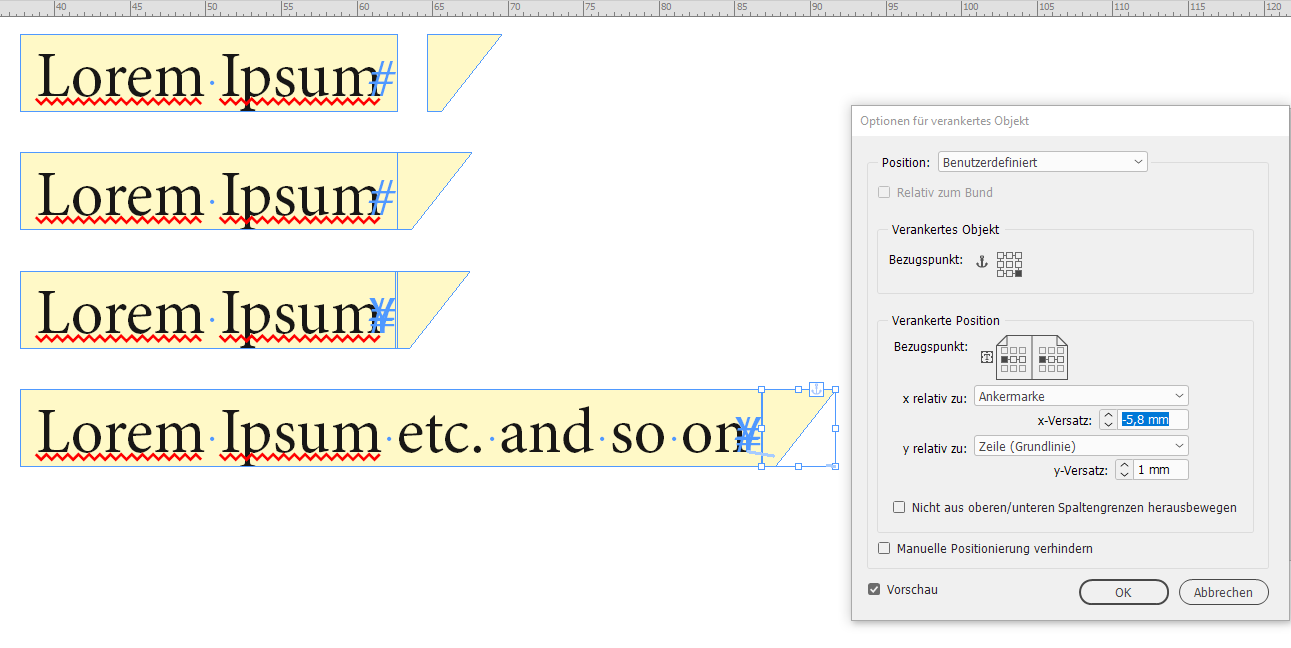Click the ¥ anchor marker after third Lorem Ipsum
Viewport: 1291px width, 648px height.
382,313
